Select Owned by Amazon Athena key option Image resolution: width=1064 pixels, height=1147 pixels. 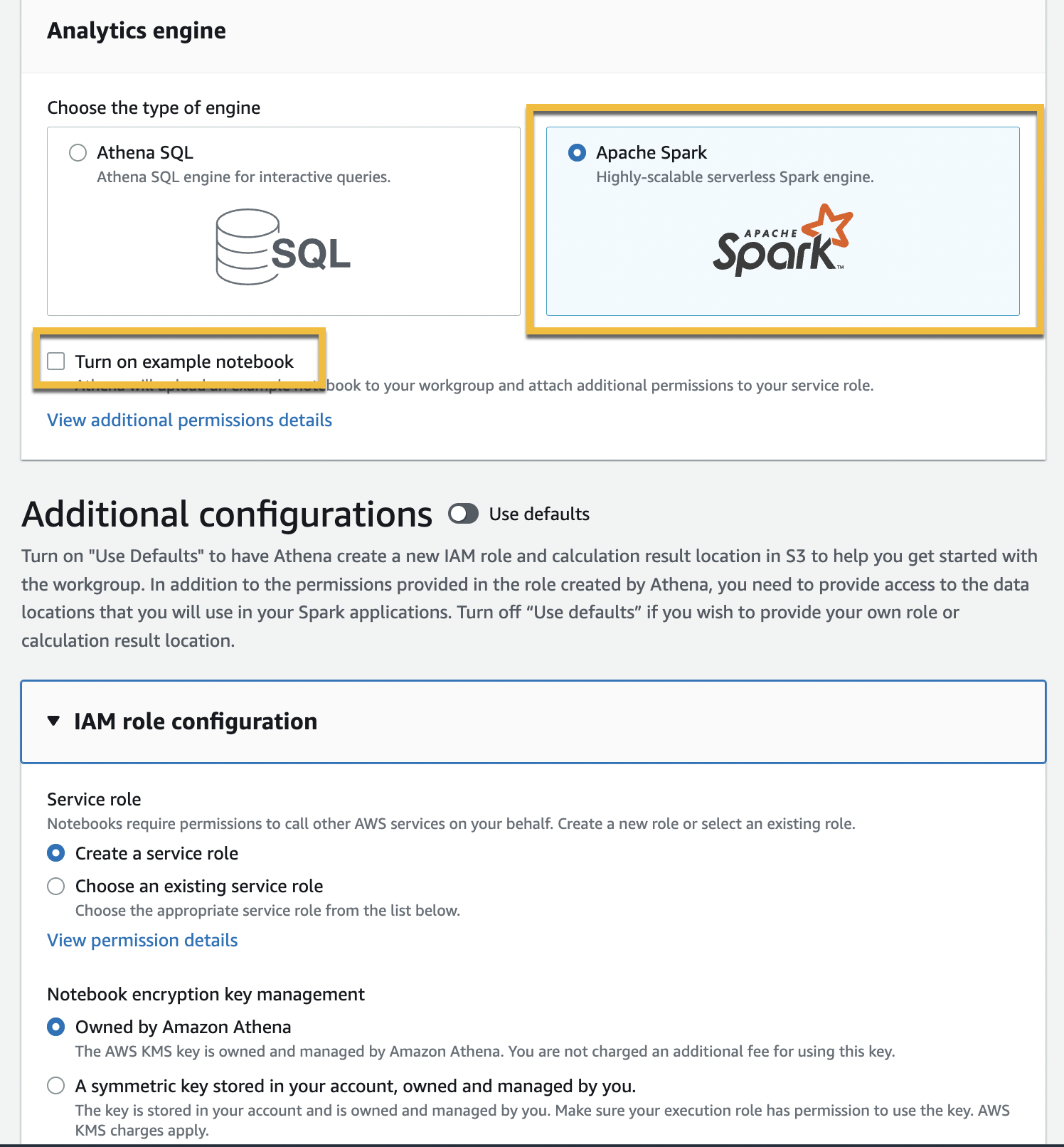click(56, 1027)
